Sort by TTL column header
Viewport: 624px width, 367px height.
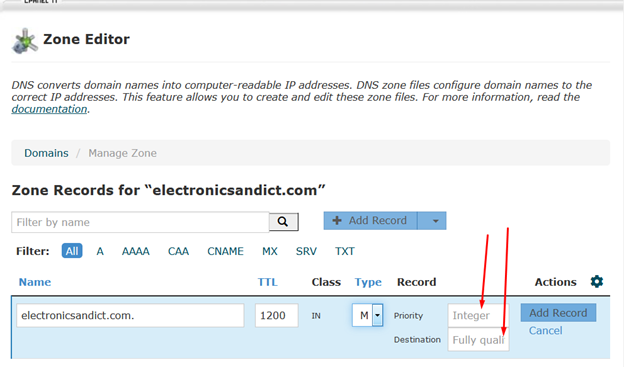[267, 282]
